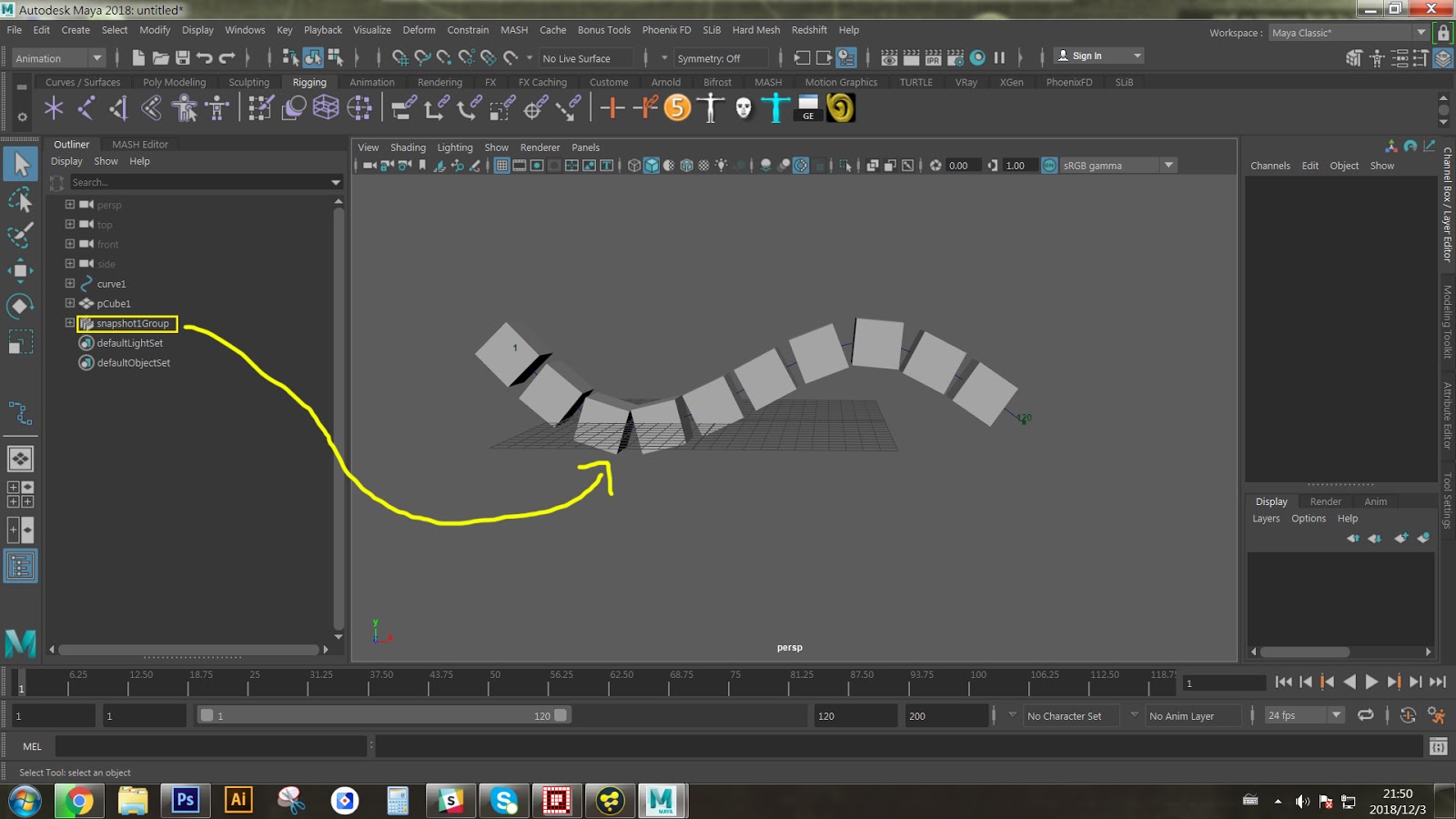Image resolution: width=1456 pixels, height=819 pixels.
Task: Open the Renderer menu in the viewport
Action: click(x=540, y=147)
